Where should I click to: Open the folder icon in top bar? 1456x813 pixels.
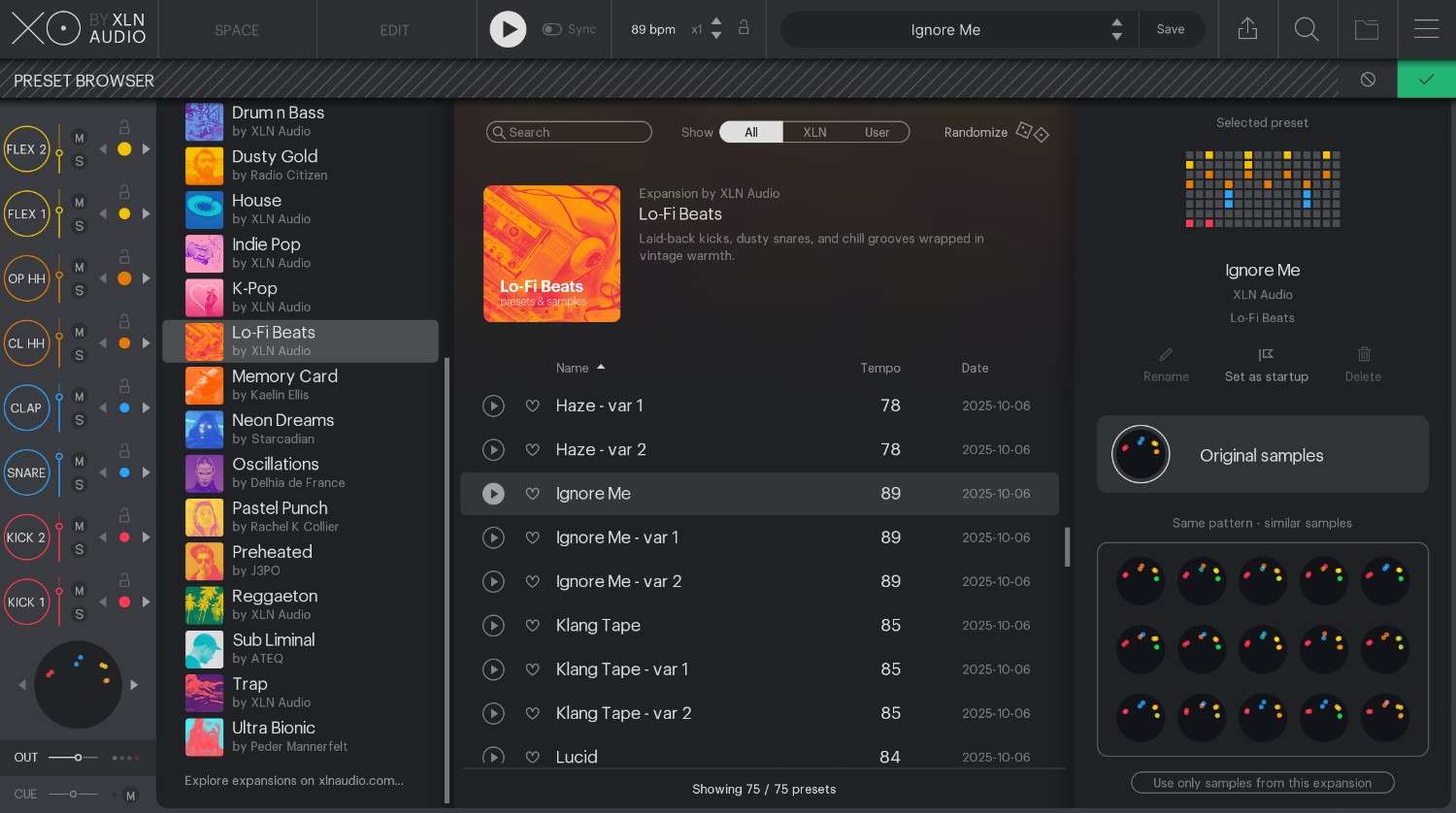(x=1367, y=29)
